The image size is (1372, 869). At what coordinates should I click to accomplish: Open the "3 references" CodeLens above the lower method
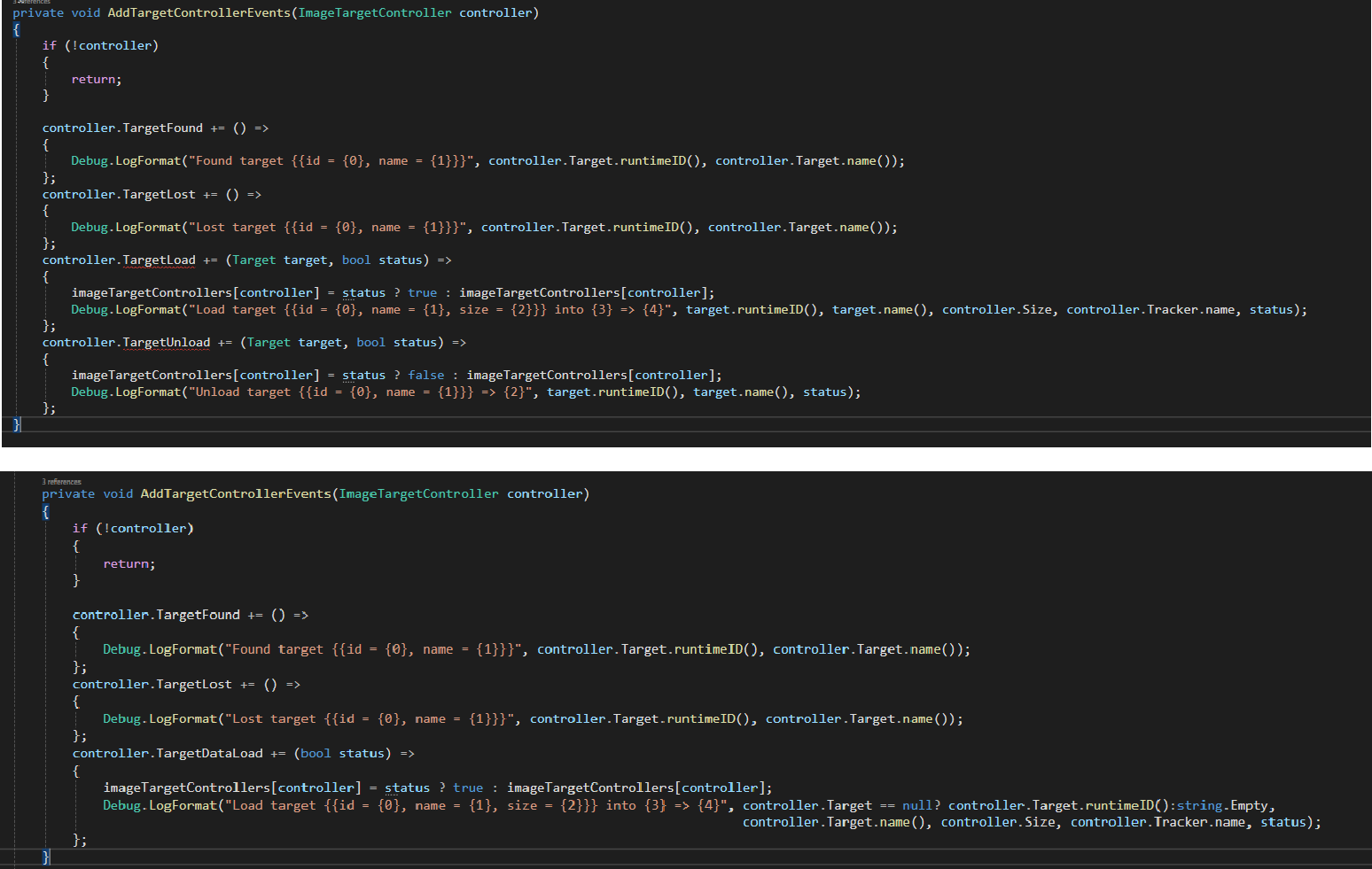point(61,482)
